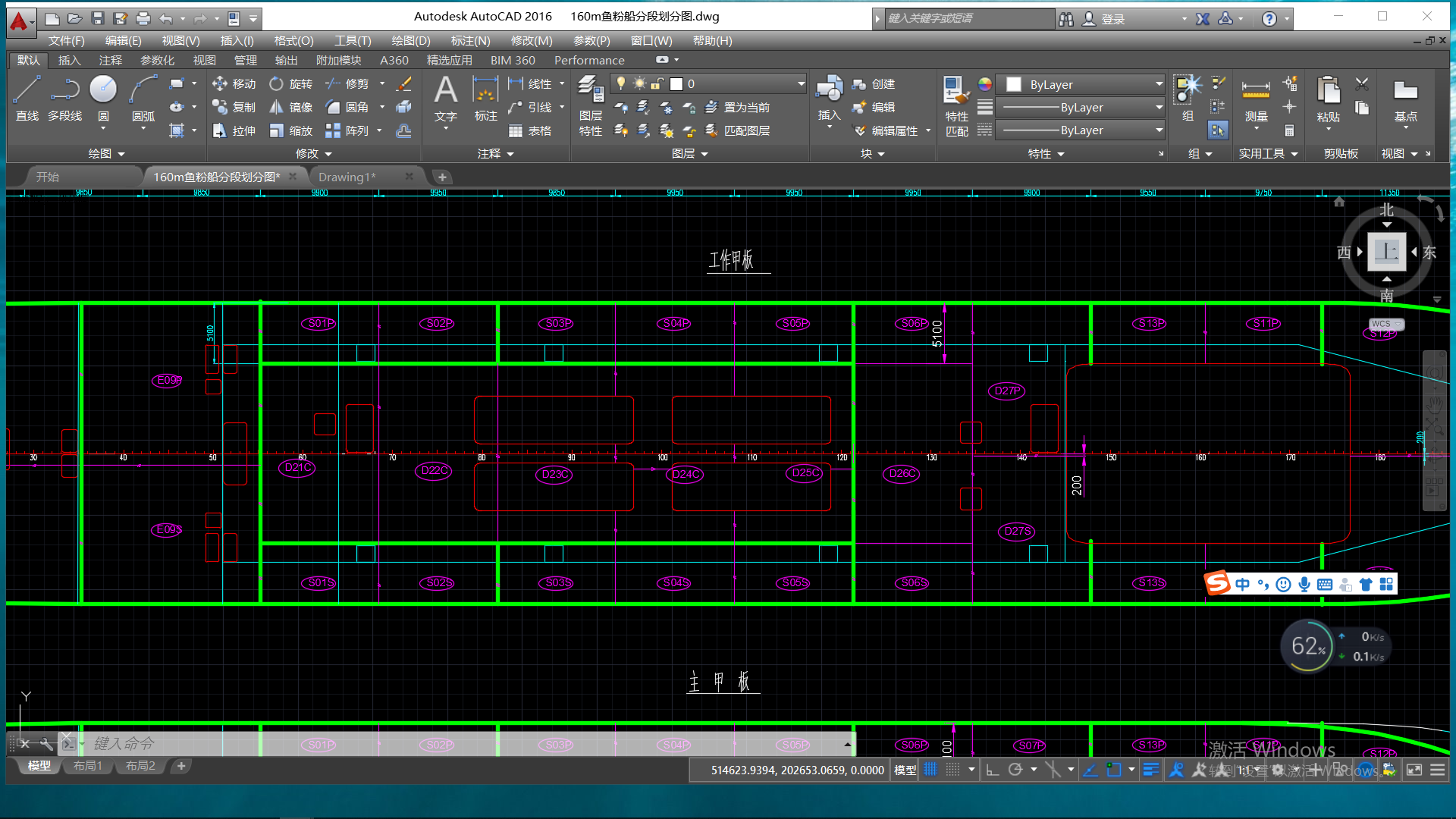Toggle polar tracking in status bar
The width and height of the screenshot is (1456, 819).
point(1015,770)
